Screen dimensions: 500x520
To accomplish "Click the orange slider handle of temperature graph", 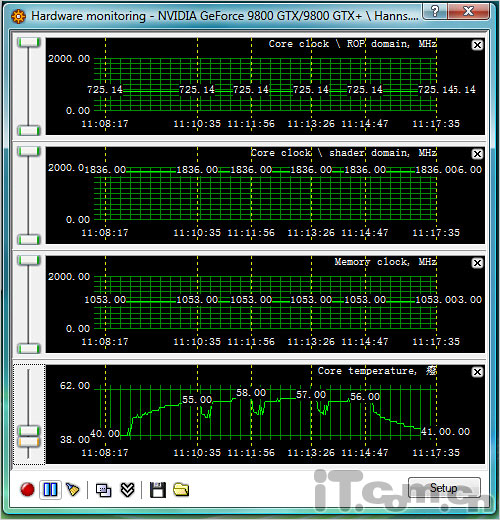I will [x=29, y=442].
